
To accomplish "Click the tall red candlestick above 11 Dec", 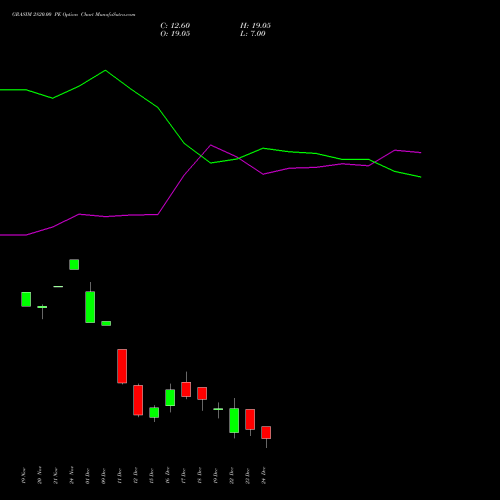I will 122,366.
